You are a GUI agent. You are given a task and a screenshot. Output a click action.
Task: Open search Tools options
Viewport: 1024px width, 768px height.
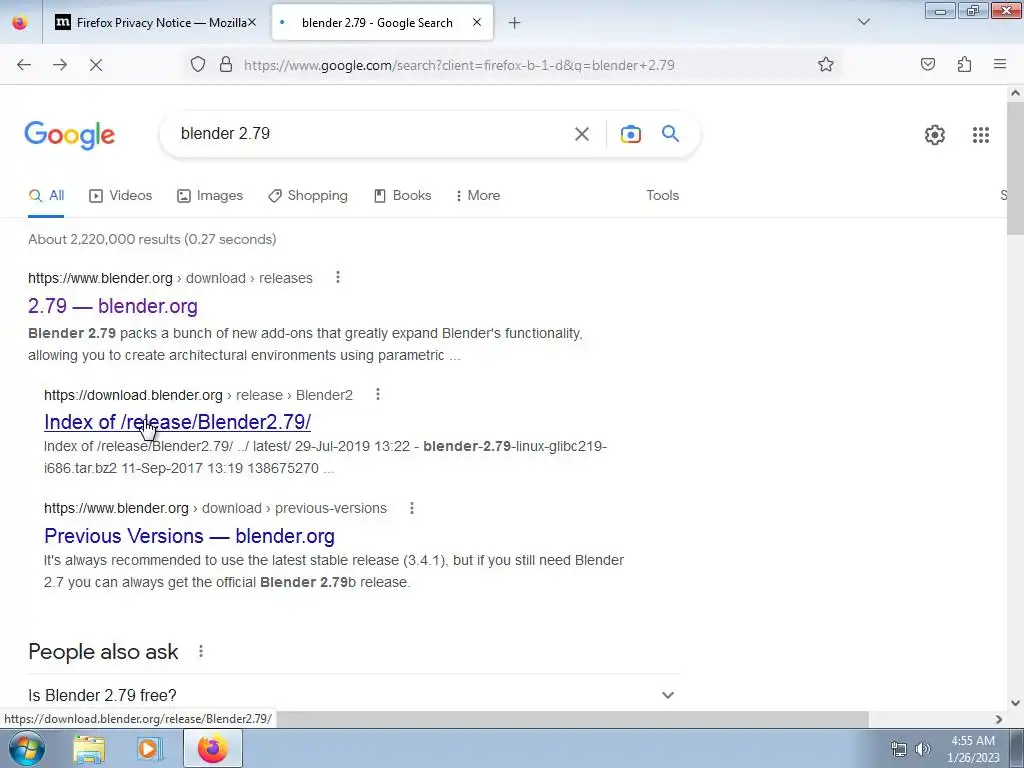click(x=662, y=195)
